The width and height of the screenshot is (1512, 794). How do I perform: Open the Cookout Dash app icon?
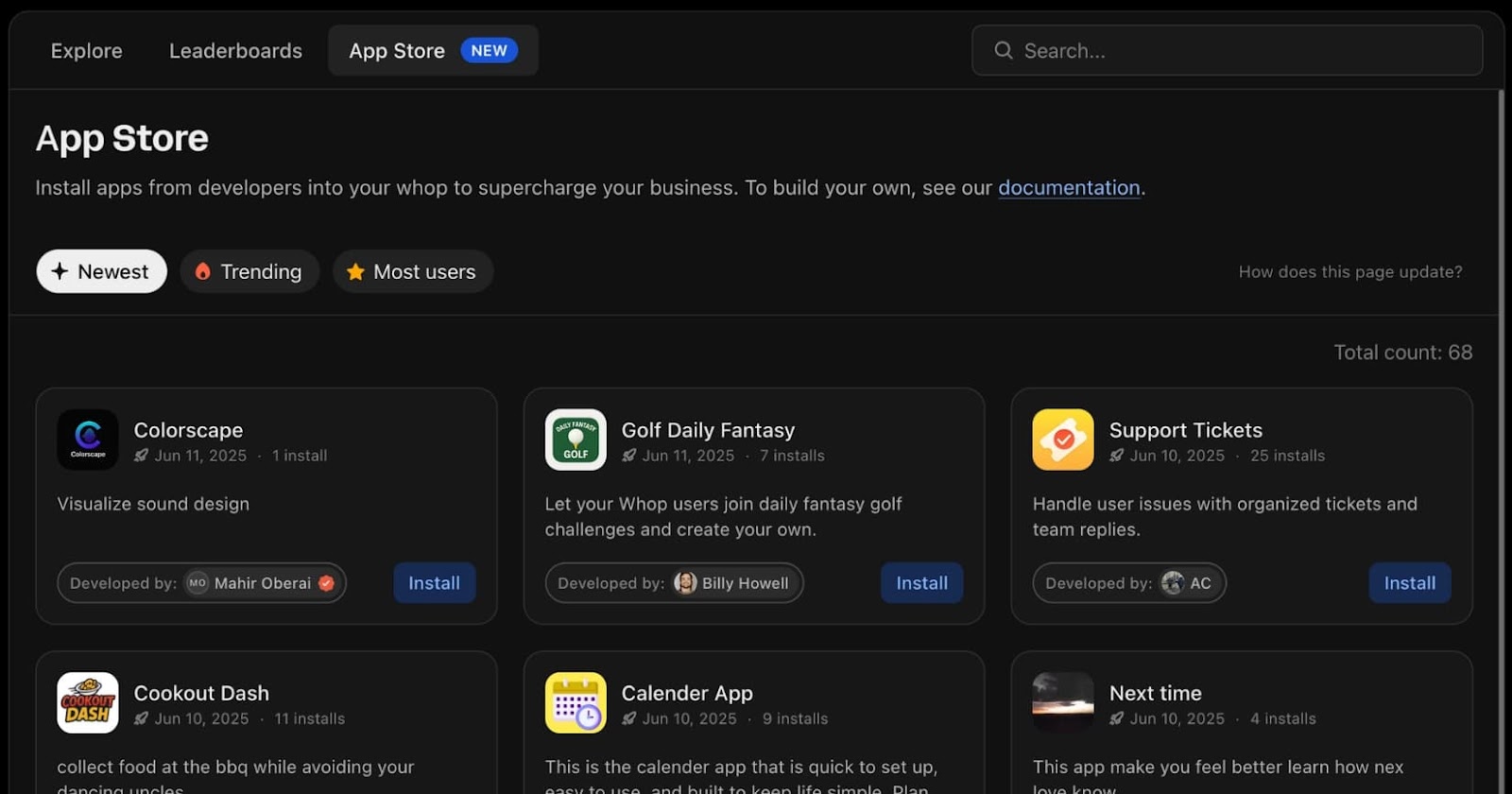(88, 702)
